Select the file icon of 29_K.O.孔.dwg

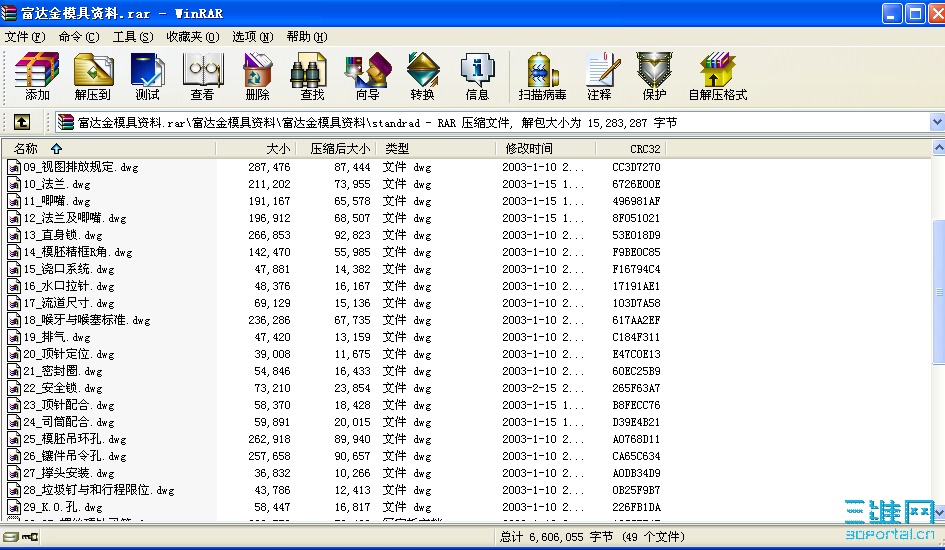click(14, 507)
